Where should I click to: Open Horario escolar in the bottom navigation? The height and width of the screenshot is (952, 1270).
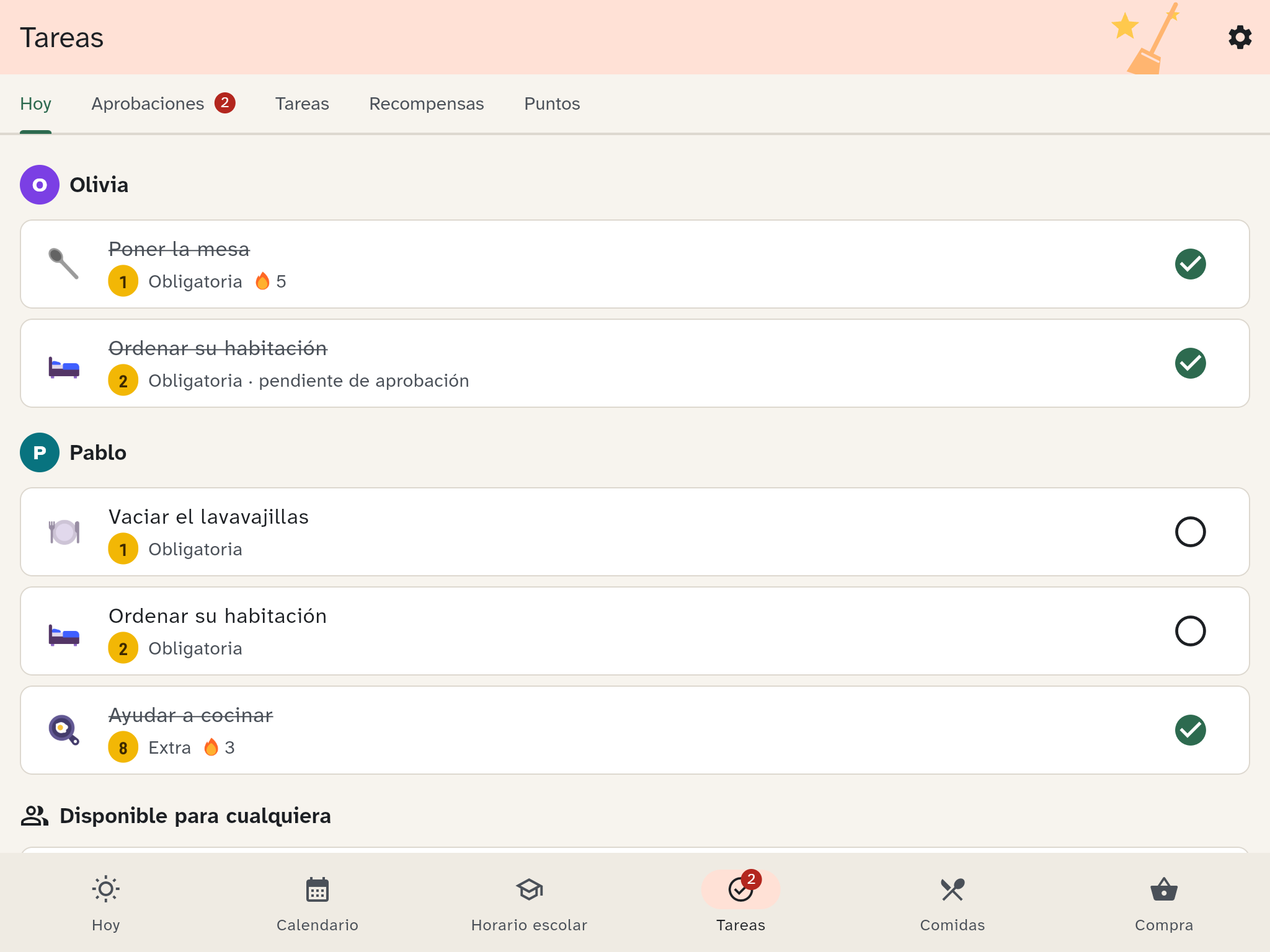(x=529, y=902)
